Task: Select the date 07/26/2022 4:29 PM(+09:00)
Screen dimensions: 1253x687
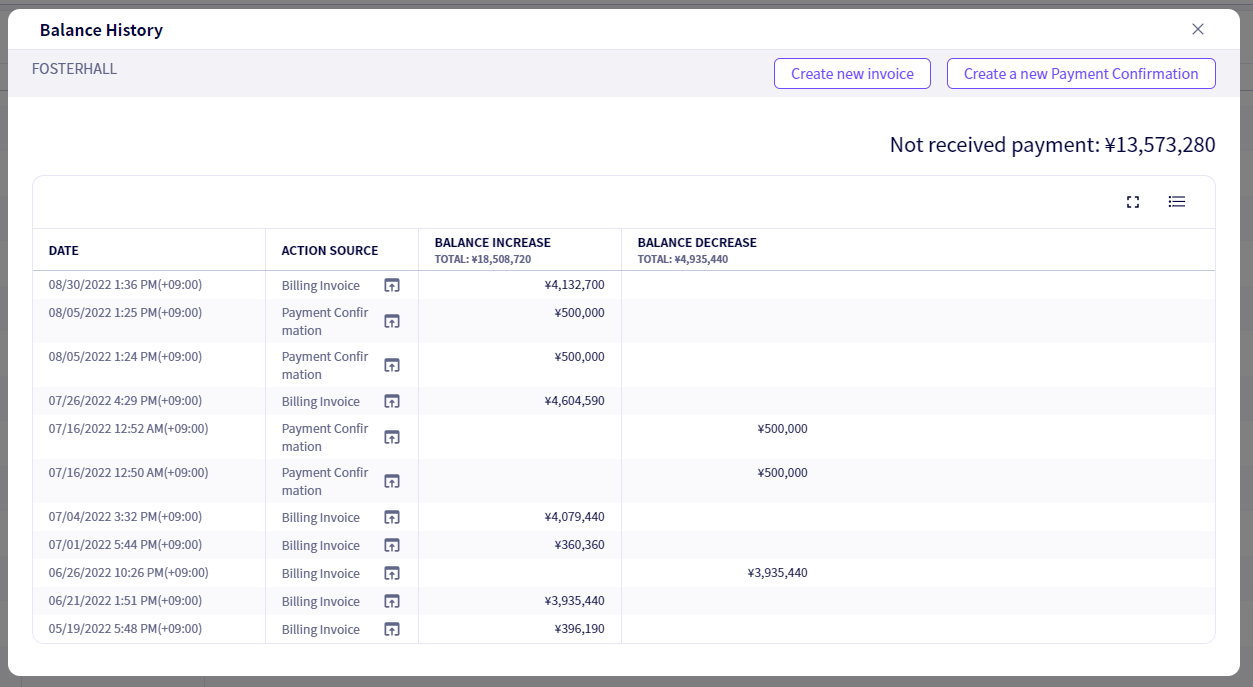Action: click(125, 401)
